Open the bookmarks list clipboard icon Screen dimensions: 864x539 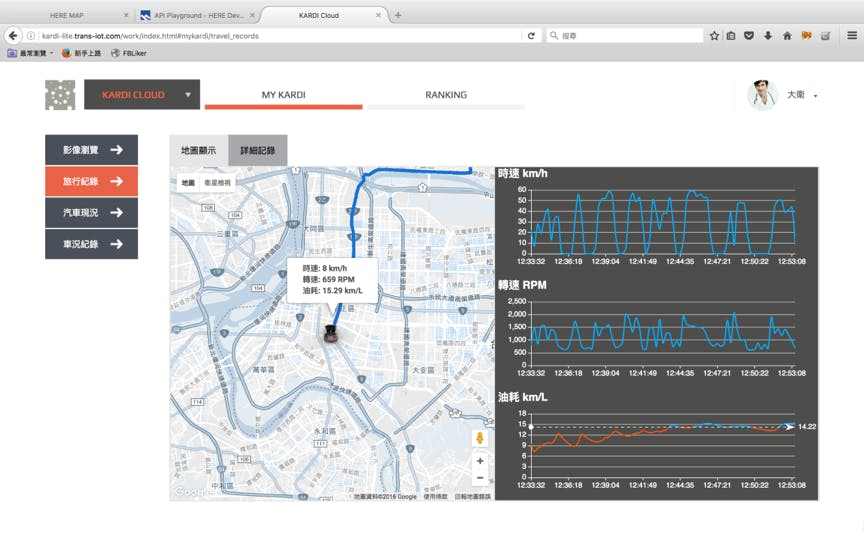[731, 36]
